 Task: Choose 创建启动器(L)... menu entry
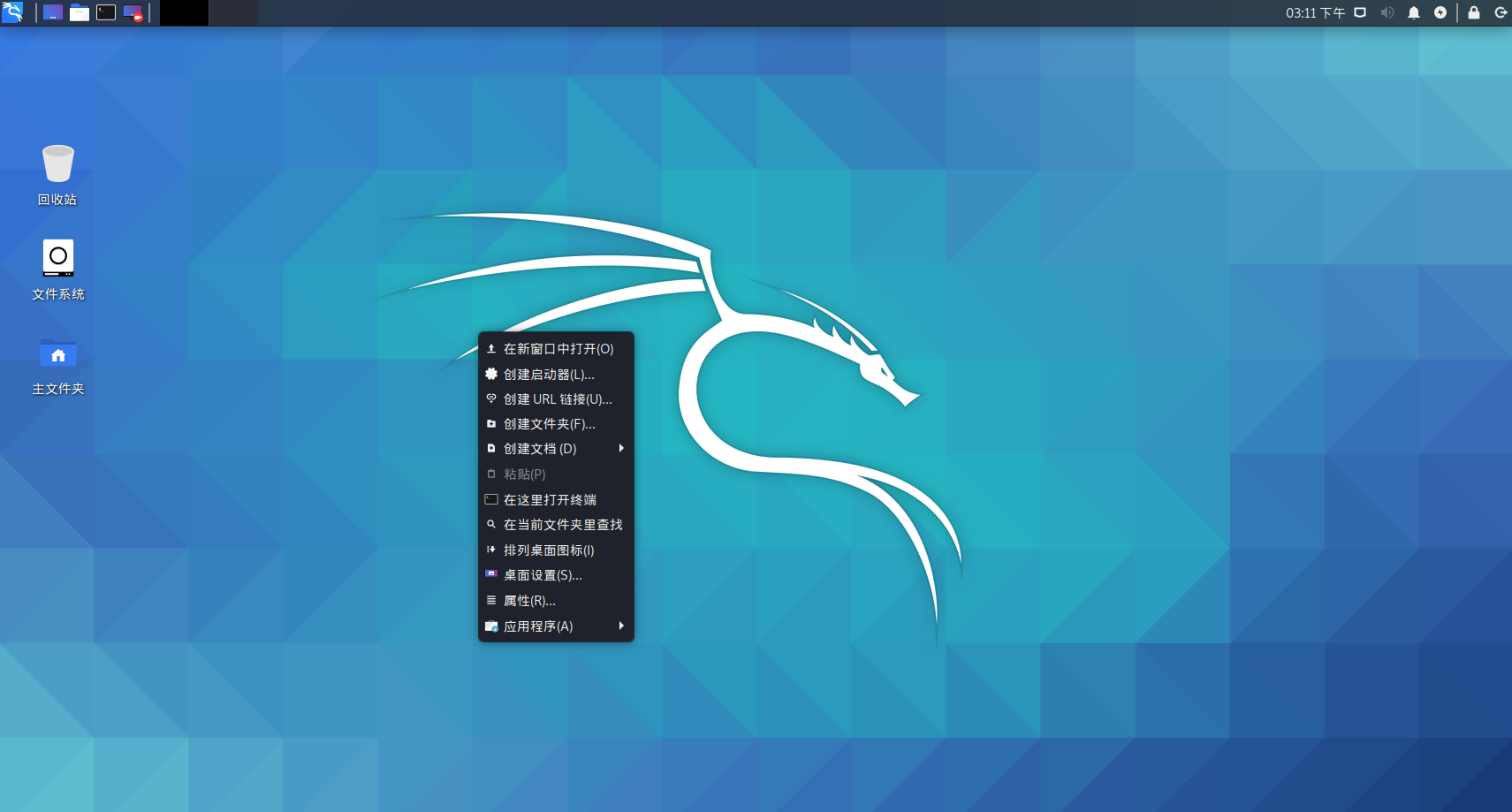click(x=556, y=375)
